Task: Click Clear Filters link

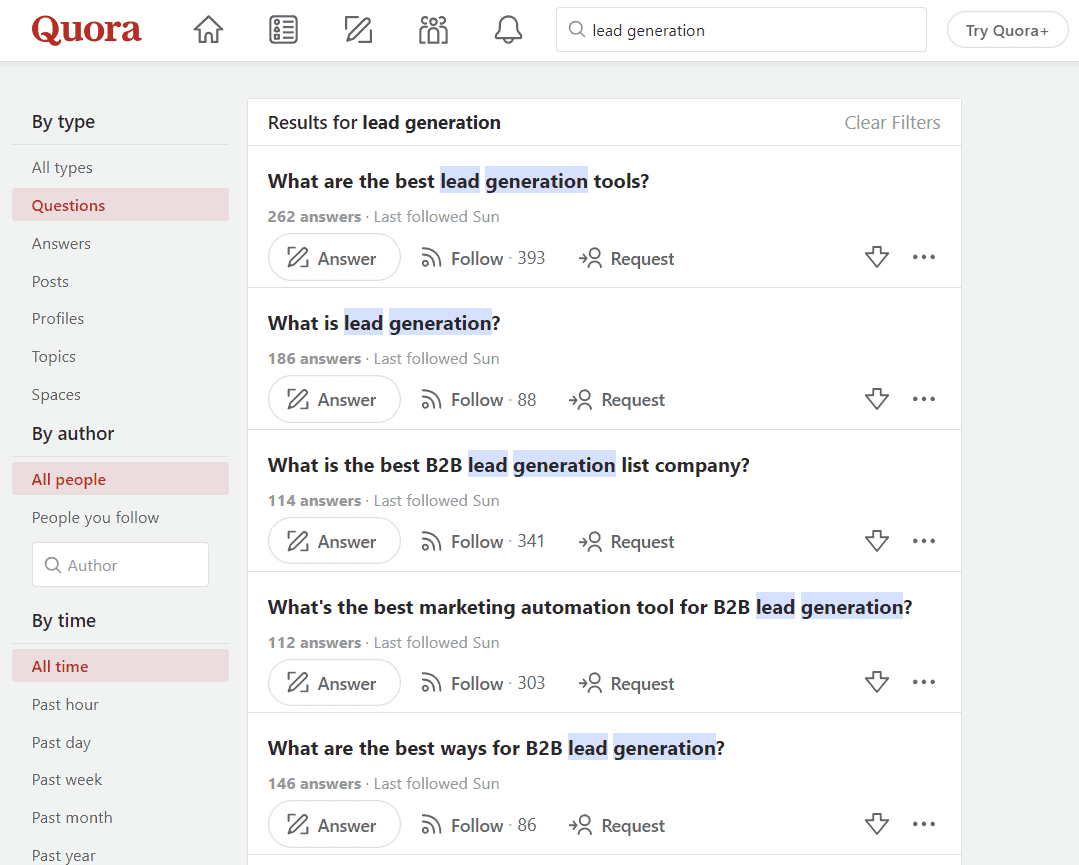Action: pos(892,122)
